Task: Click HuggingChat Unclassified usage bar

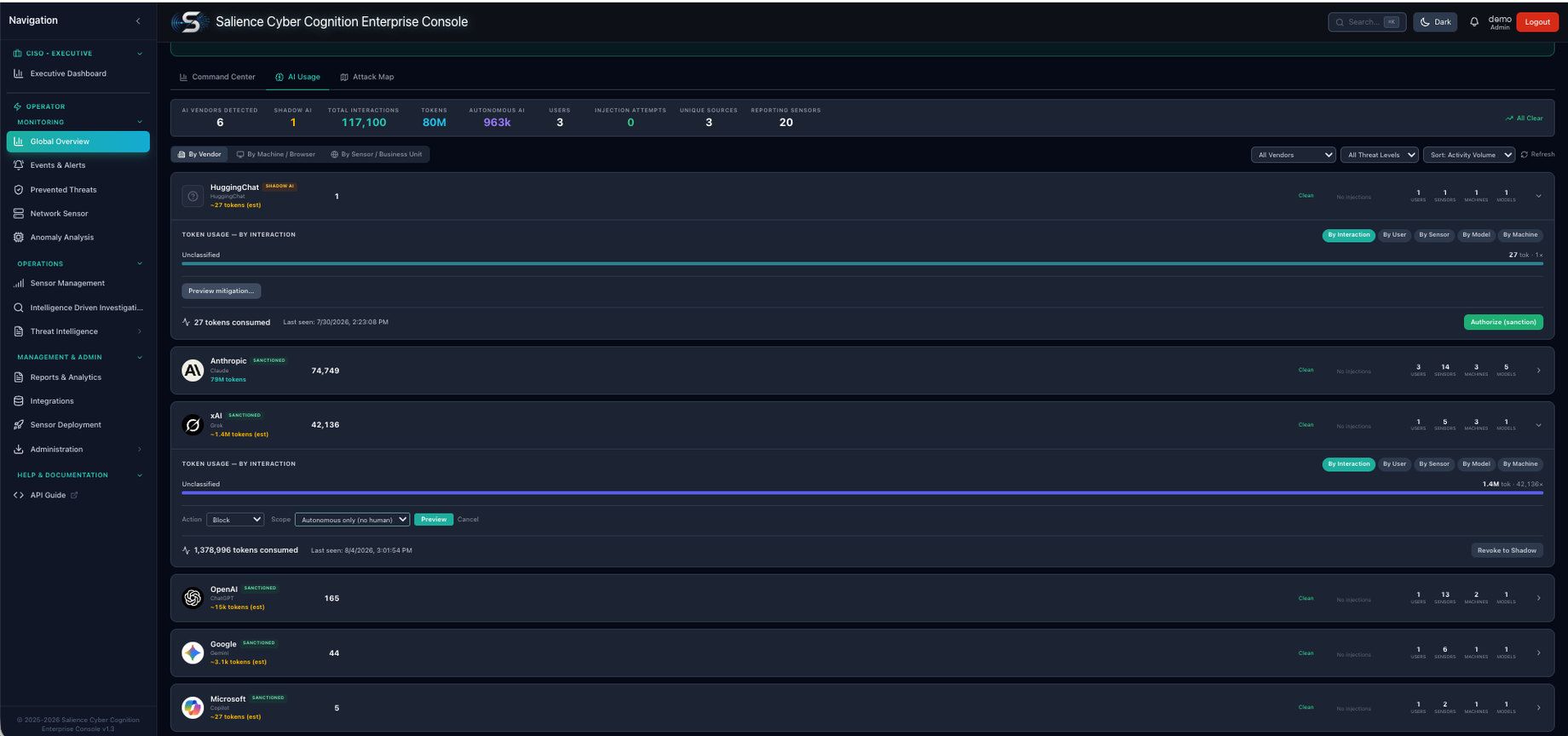Action: click(x=862, y=264)
